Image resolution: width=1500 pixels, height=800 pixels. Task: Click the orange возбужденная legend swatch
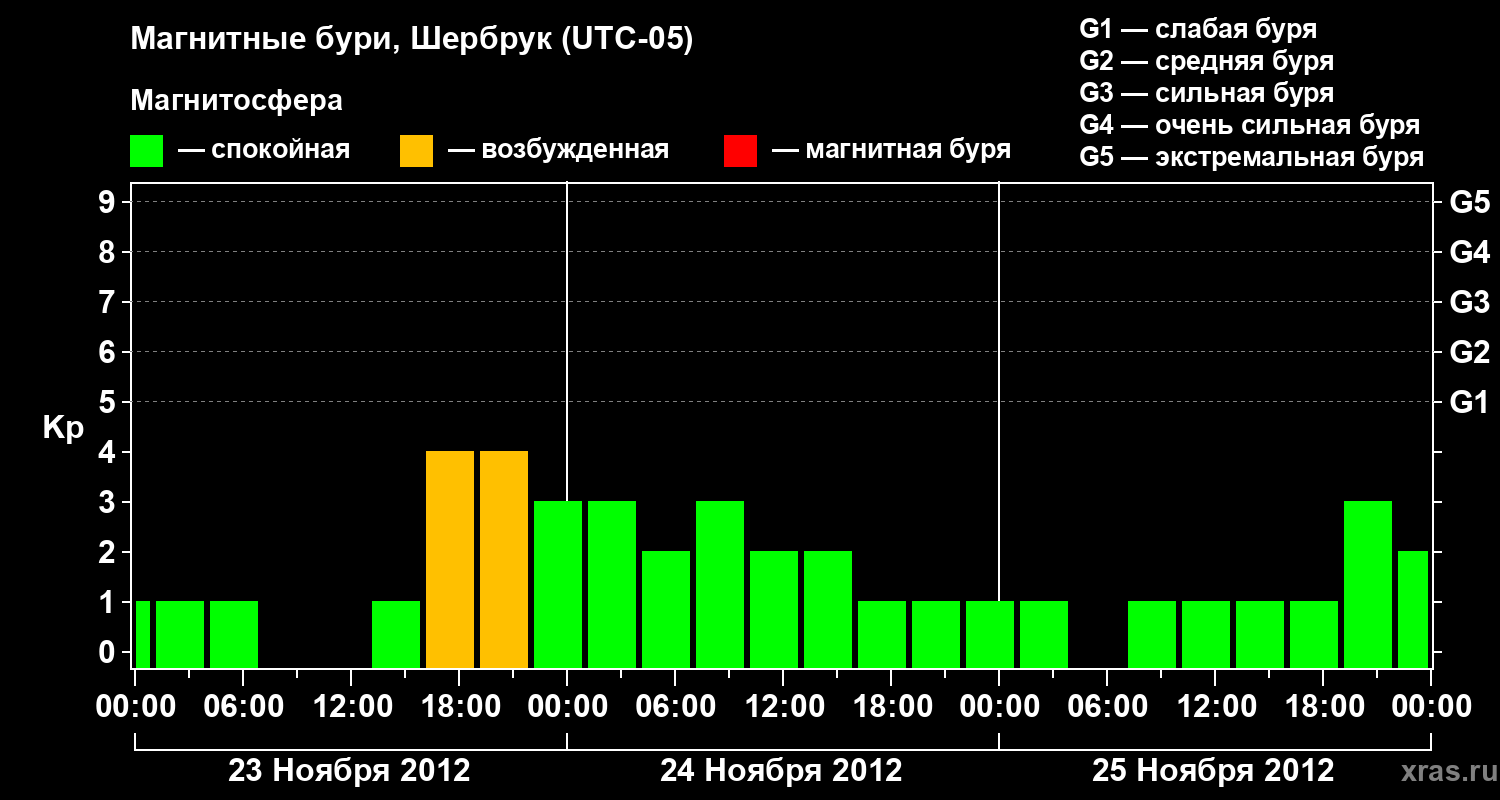tap(416, 151)
